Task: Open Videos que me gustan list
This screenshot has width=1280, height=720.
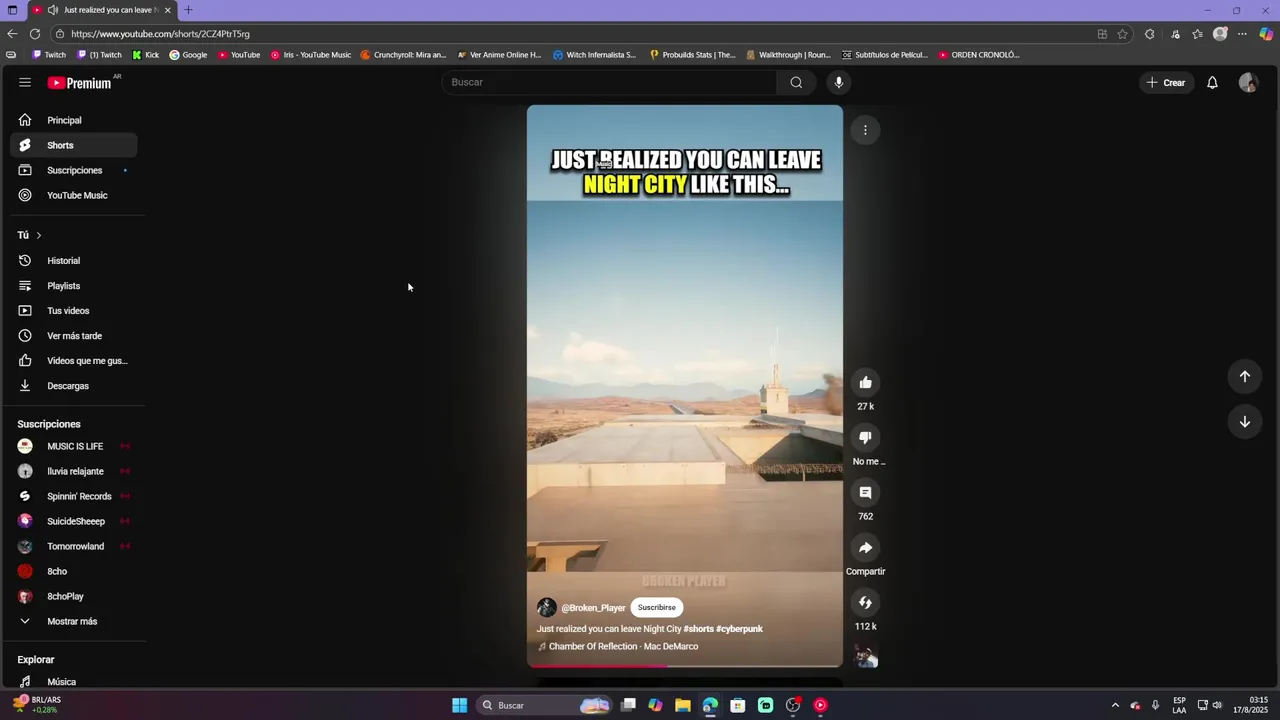Action: pyautogui.click(x=73, y=361)
